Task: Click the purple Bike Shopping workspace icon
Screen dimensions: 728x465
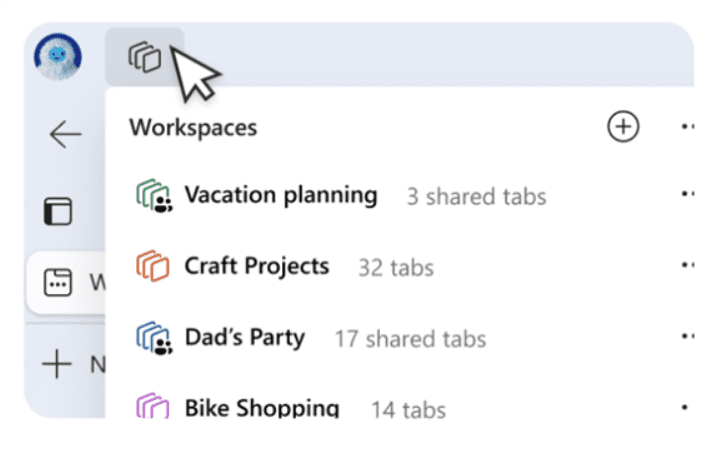Action: 151,407
